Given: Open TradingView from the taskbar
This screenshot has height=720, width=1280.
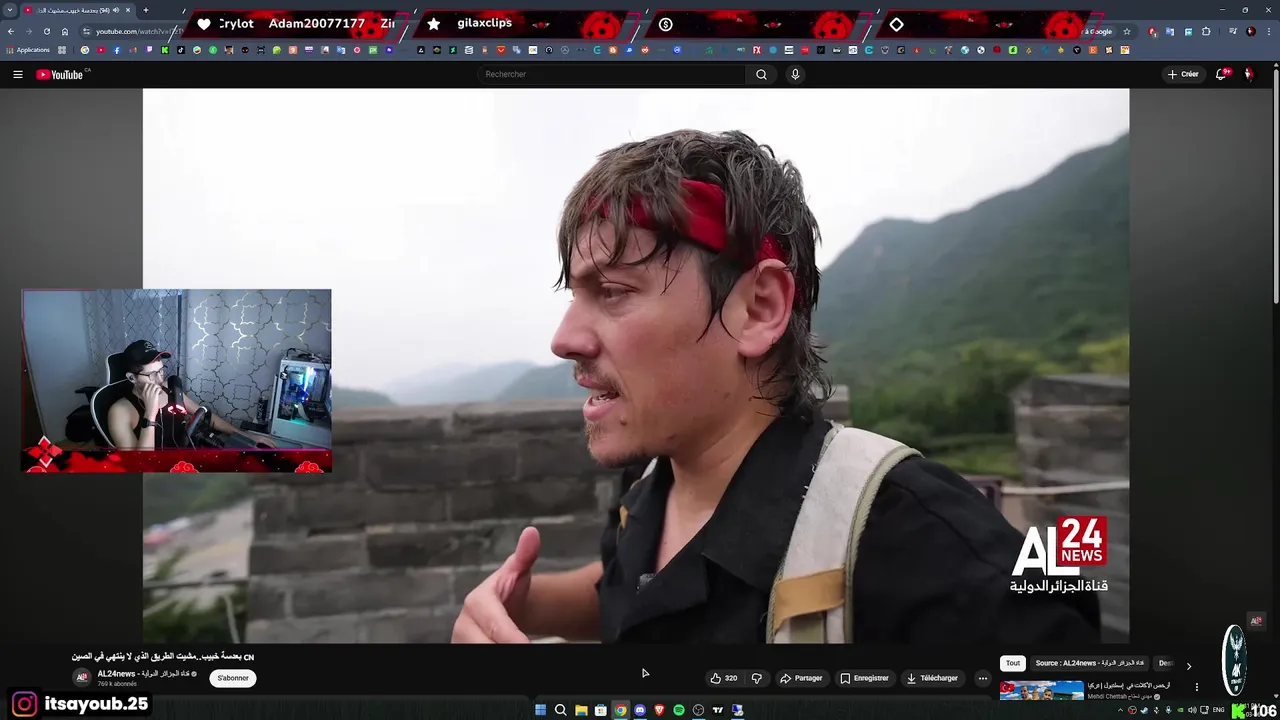Looking at the screenshot, I should tap(718, 710).
